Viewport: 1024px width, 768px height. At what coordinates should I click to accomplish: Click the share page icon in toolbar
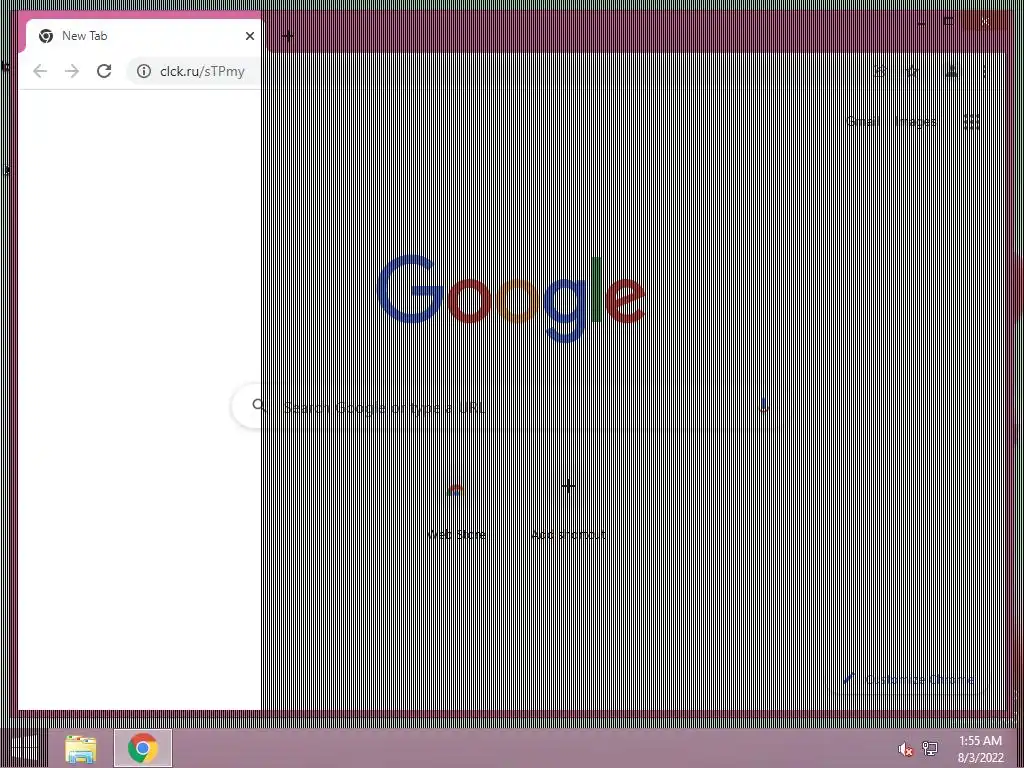pyautogui.click(x=880, y=71)
